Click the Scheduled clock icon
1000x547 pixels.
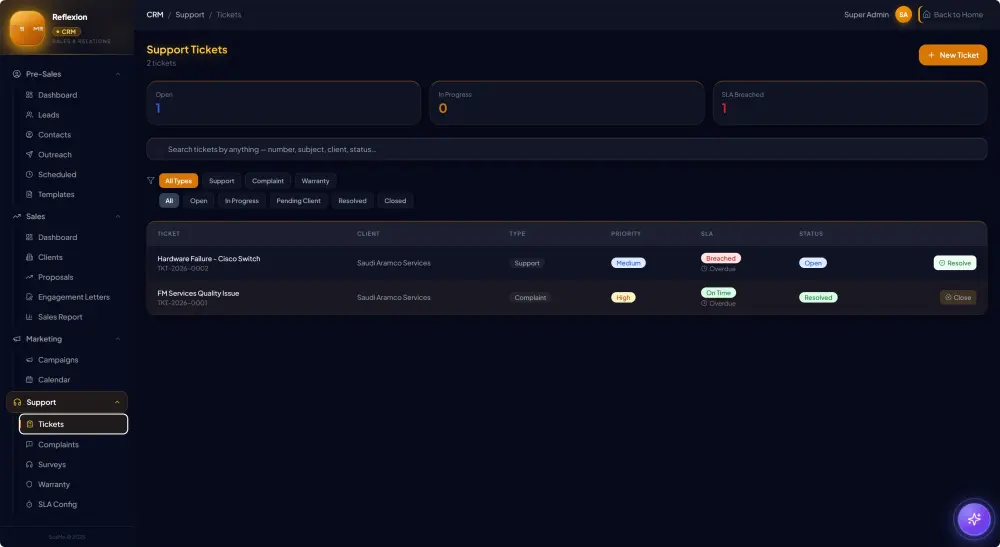pos(29,174)
